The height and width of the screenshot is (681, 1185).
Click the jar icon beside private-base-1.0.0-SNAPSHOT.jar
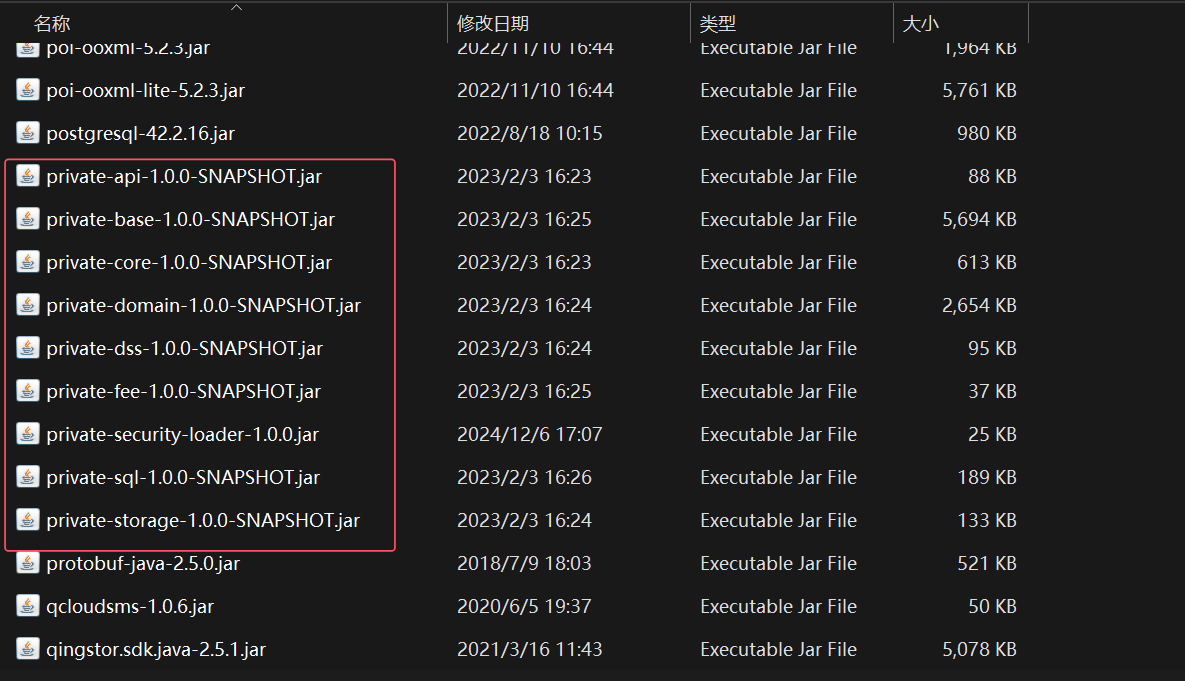[28, 219]
